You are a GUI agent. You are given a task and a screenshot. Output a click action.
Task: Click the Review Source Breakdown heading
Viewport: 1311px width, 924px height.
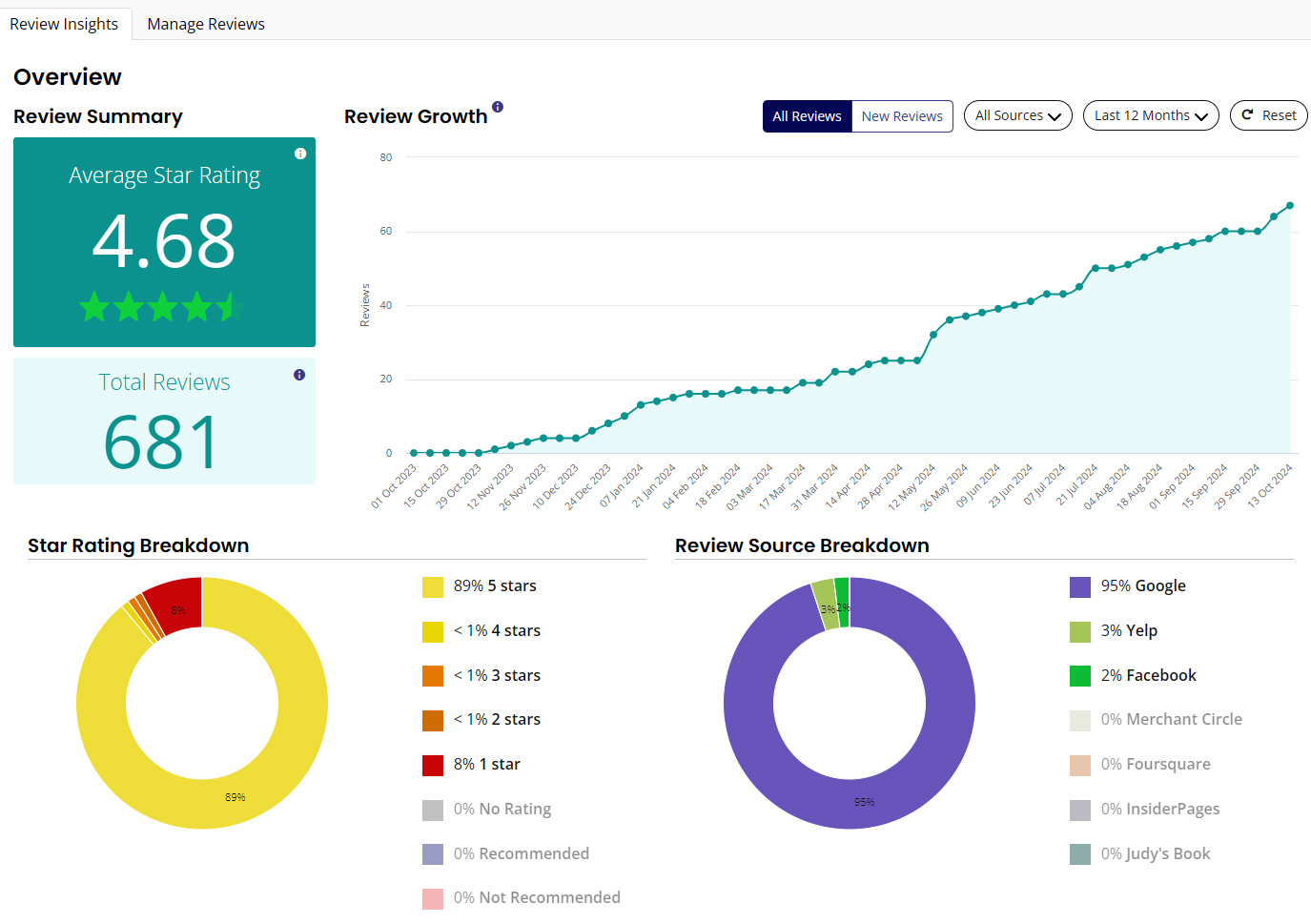(x=802, y=545)
